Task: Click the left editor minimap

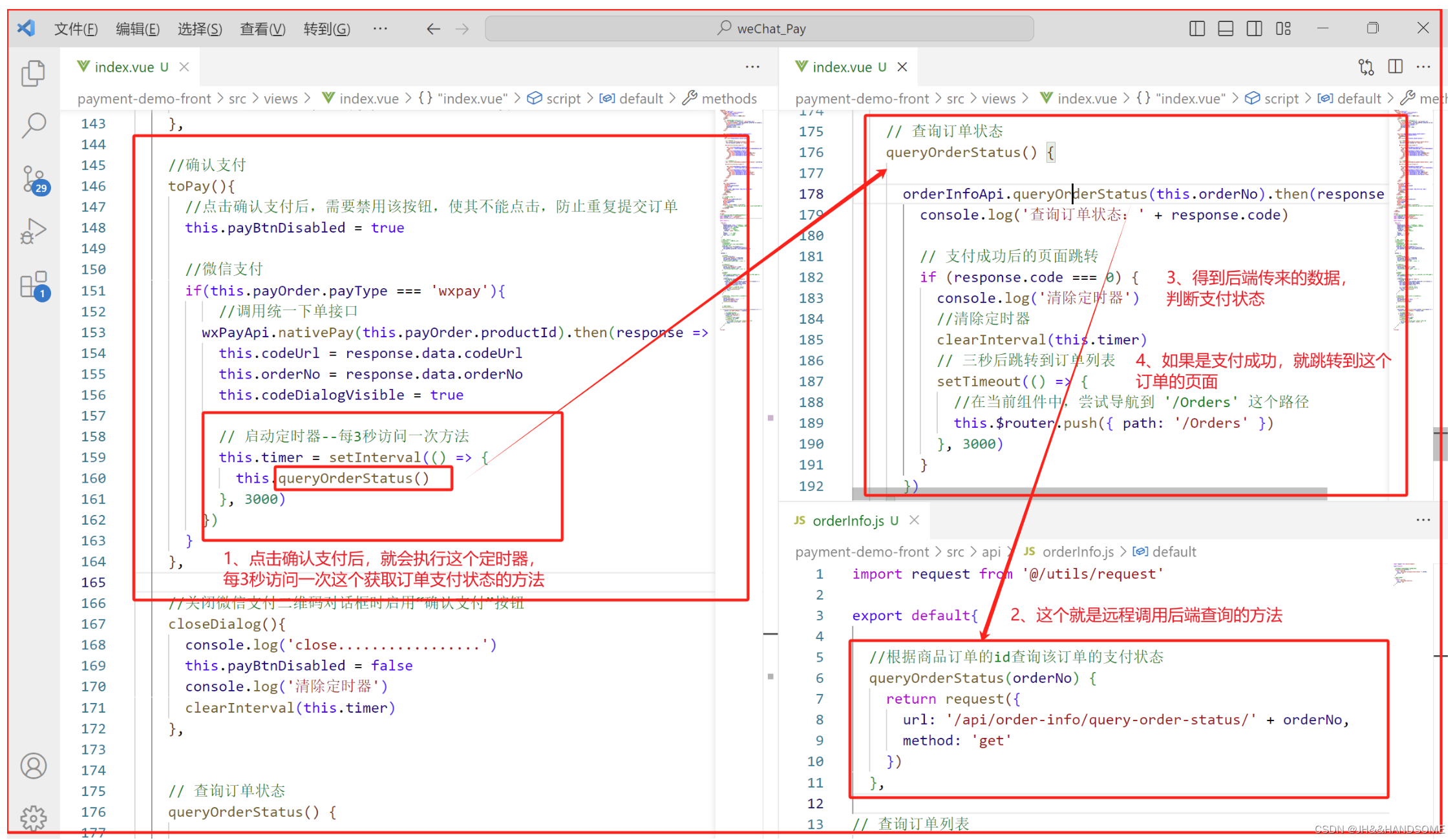Action: [x=740, y=221]
